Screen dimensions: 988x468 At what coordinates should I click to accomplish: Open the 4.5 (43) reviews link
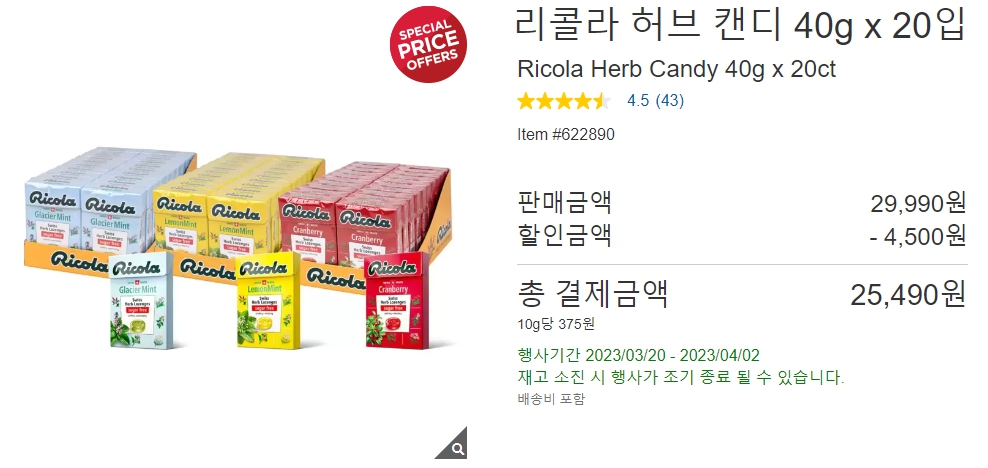pyautogui.click(x=655, y=101)
